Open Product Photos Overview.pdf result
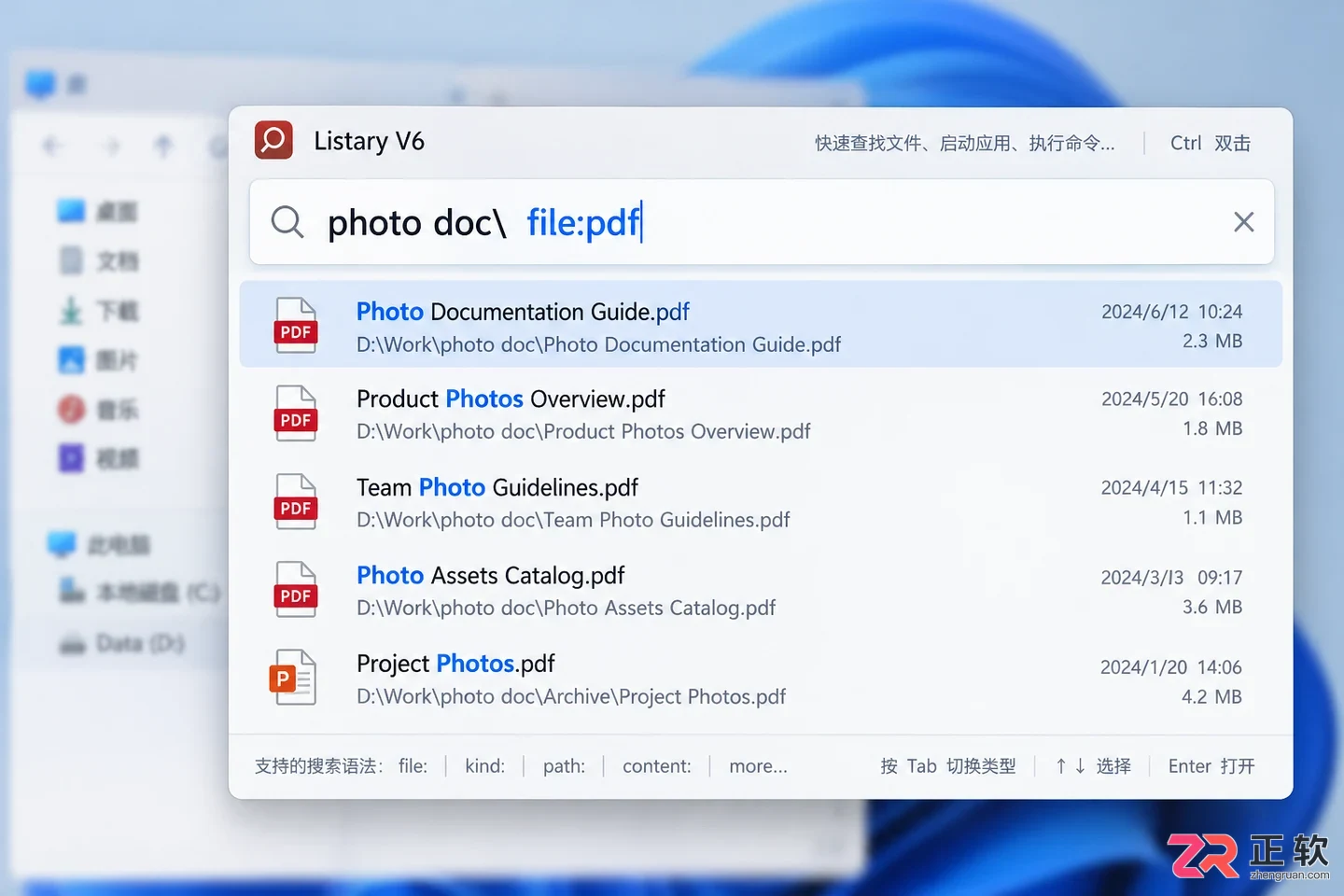 (761, 413)
